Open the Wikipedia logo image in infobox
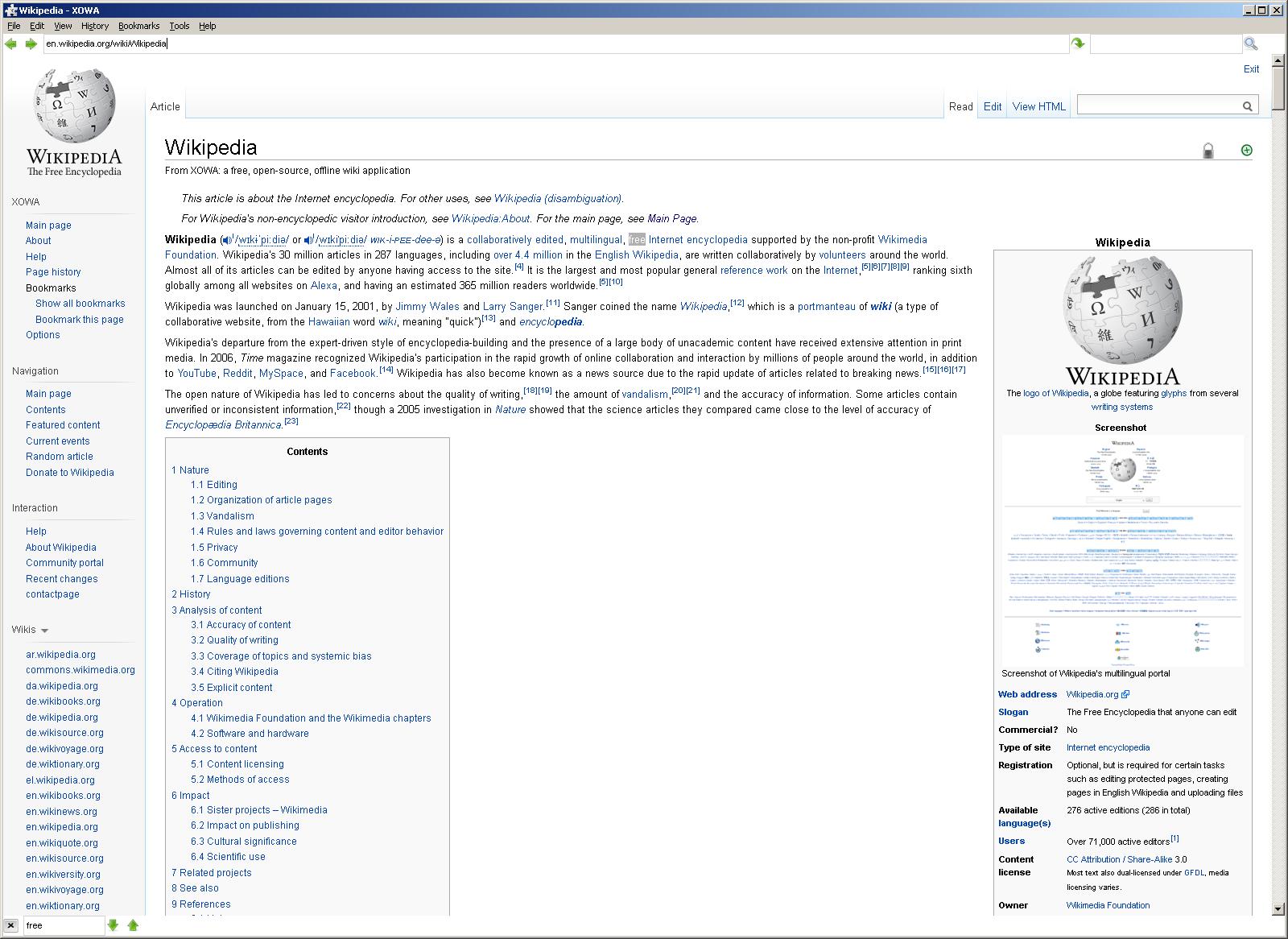1288x939 pixels. pyautogui.click(x=1122, y=320)
